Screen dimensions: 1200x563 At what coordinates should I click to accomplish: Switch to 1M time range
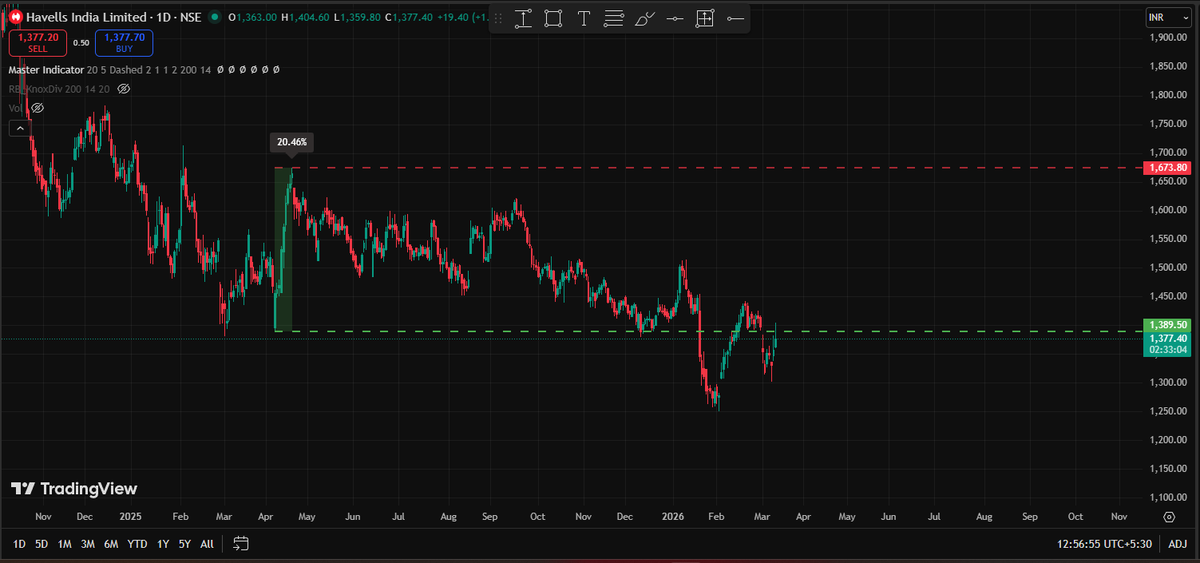click(x=64, y=543)
